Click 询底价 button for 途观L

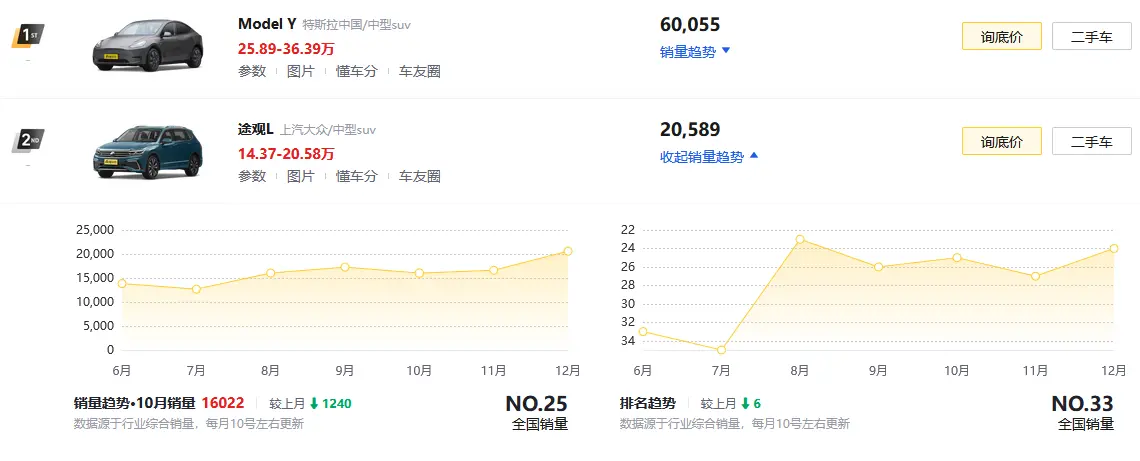click(x=1001, y=141)
